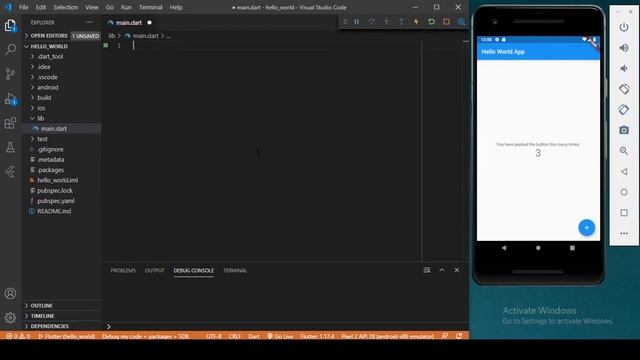Switch to the Output tab
640x360 pixels.
[x=154, y=270]
